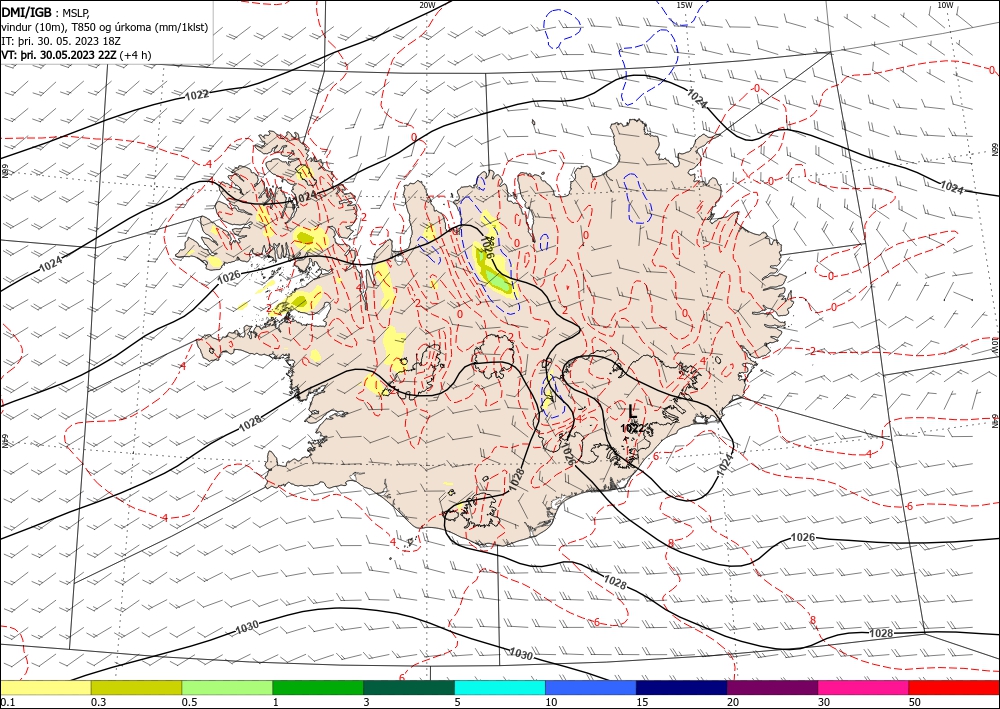Click the 1026 isobar label near the 10W meridian

pyautogui.click(x=802, y=537)
